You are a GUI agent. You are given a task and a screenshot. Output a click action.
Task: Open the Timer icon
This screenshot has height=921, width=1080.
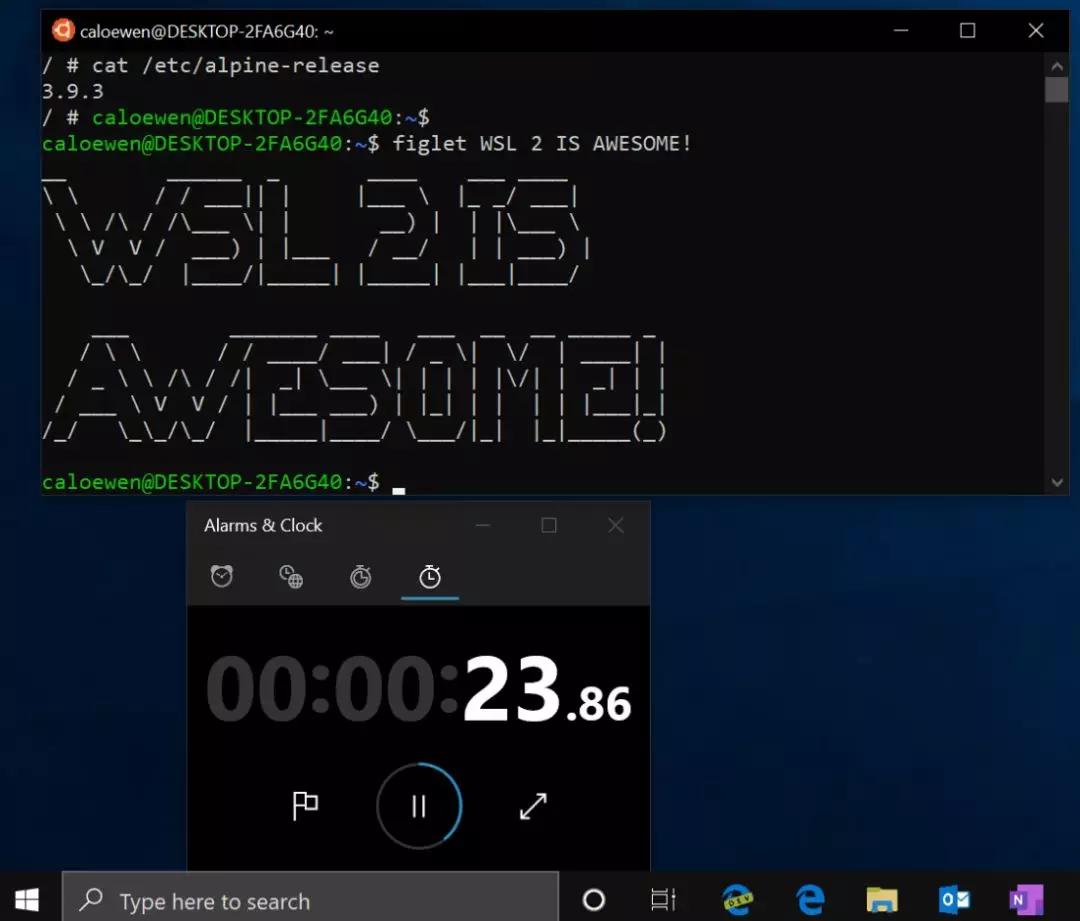point(360,576)
